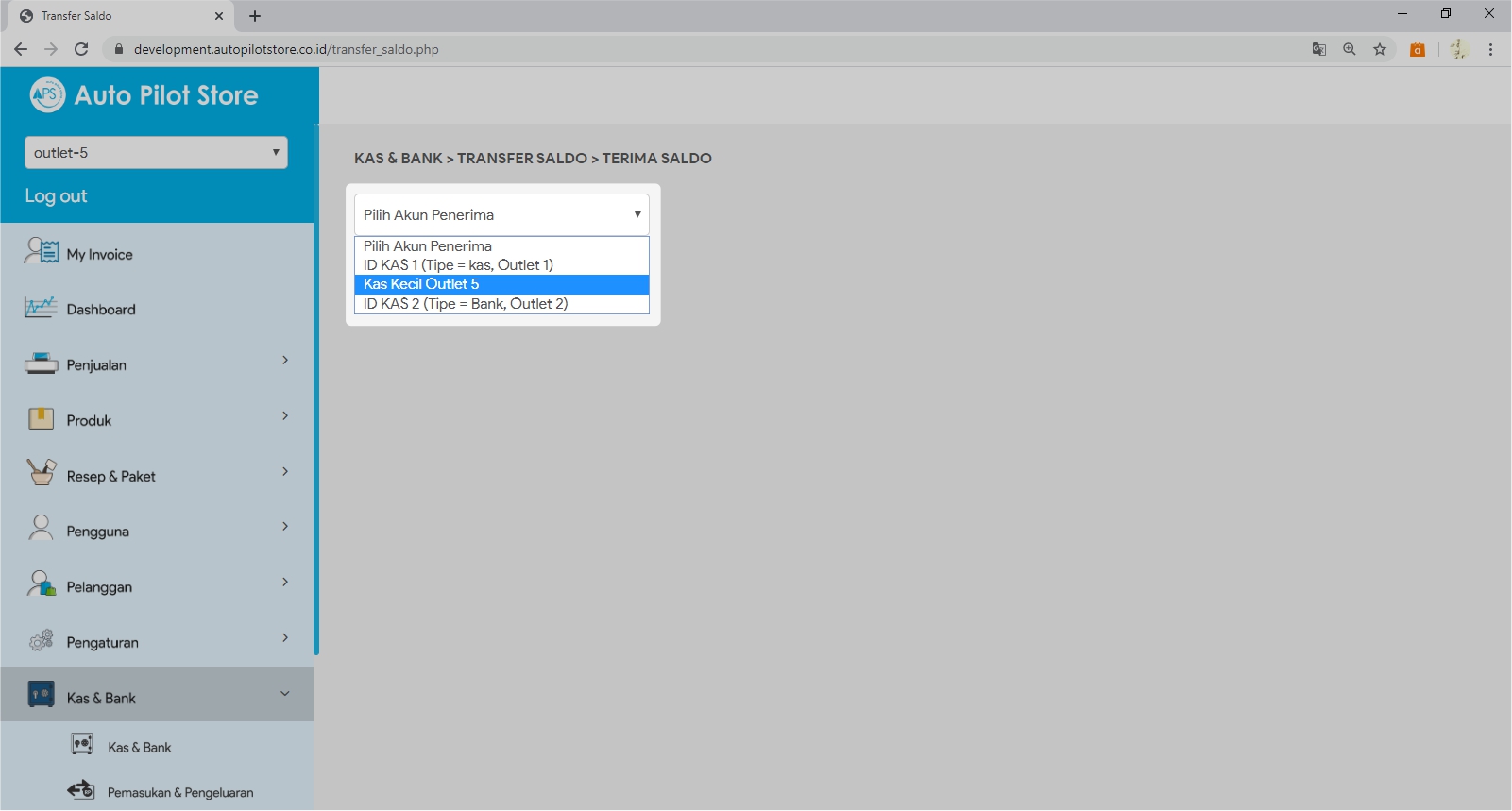Click the Resep & Paket mortar icon
This screenshot has width=1512, height=811.
[x=41, y=472]
